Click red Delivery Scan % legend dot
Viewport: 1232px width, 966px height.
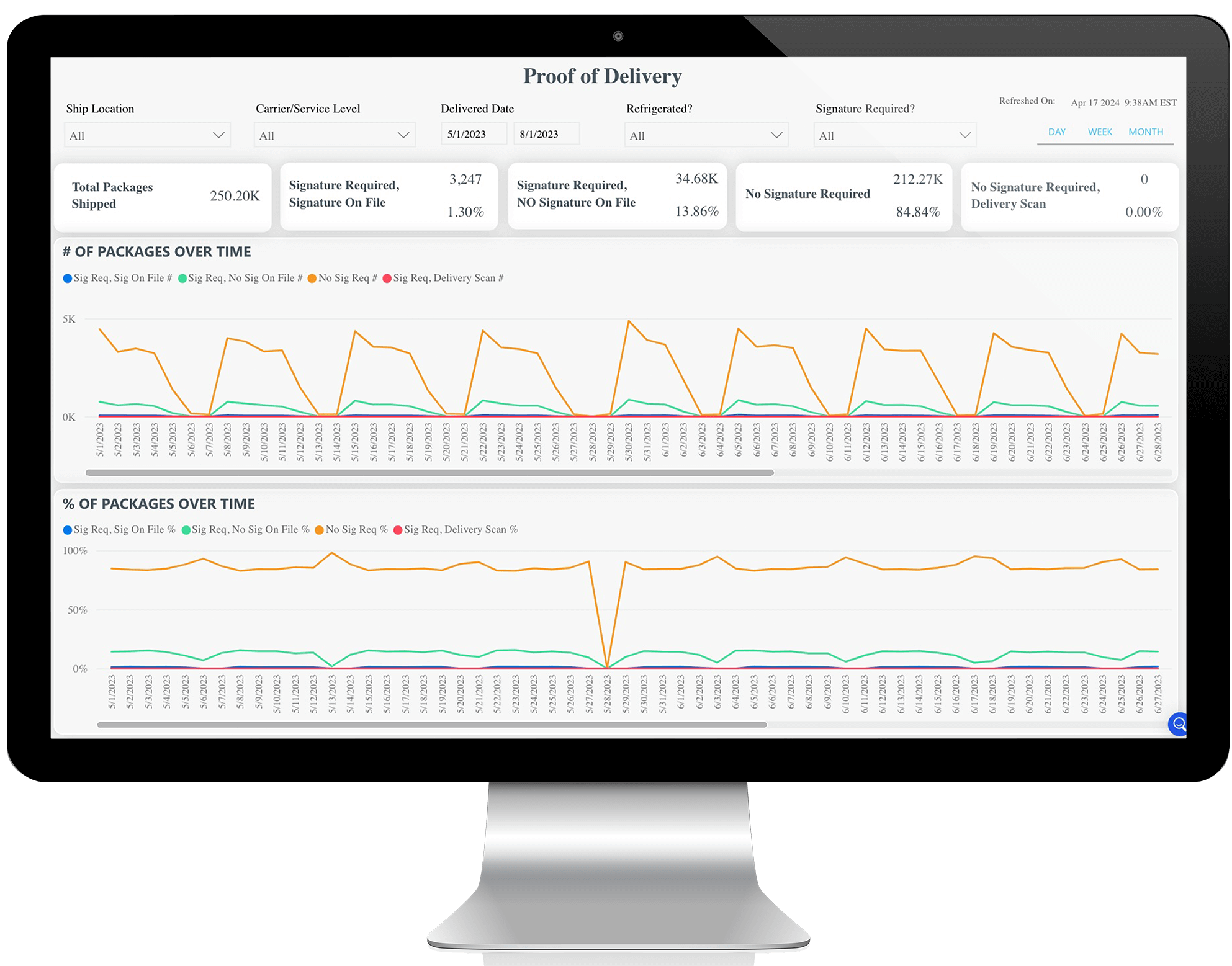[x=398, y=530]
